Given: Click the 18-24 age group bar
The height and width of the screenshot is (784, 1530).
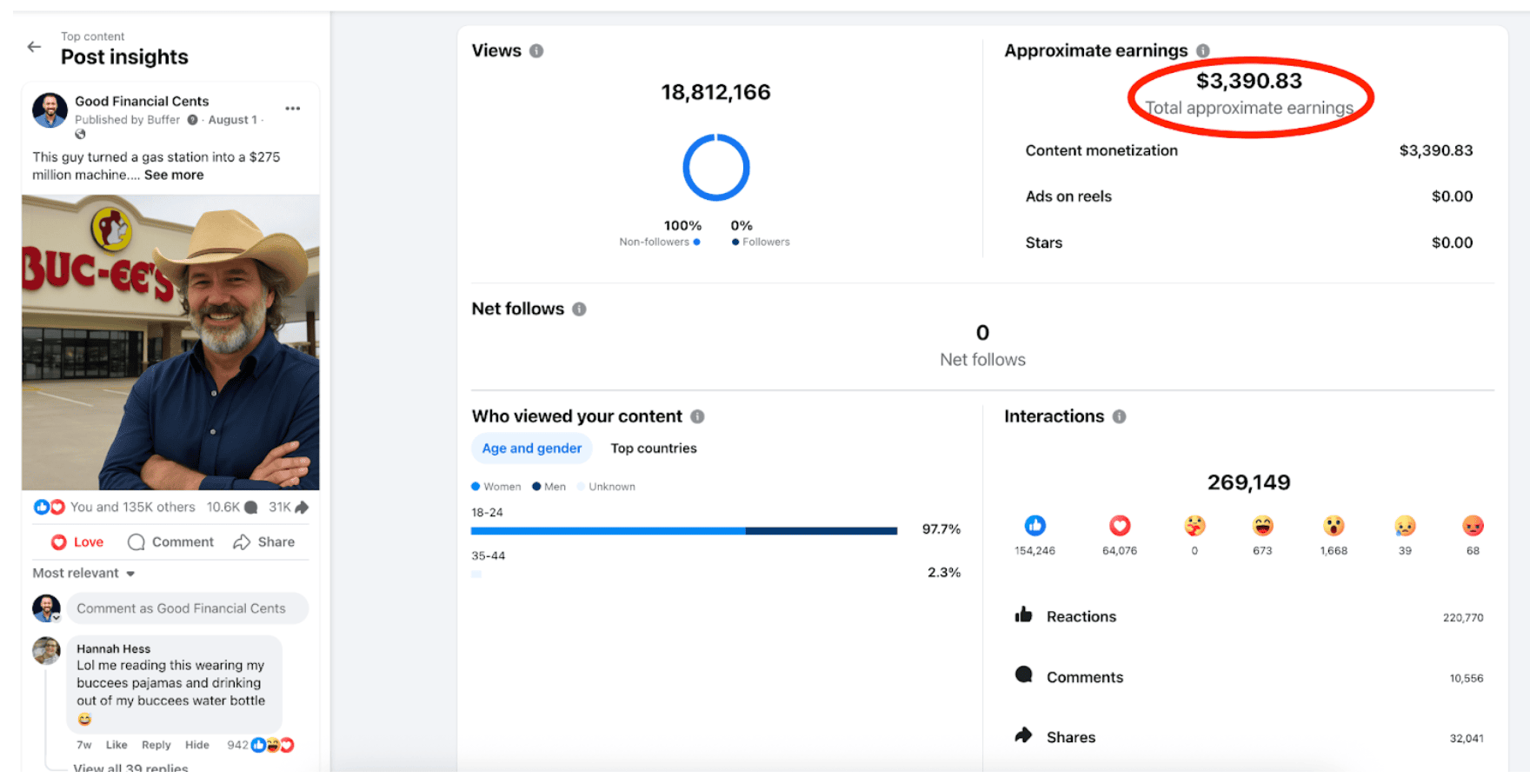Looking at the screenshot, I should 683,530.
